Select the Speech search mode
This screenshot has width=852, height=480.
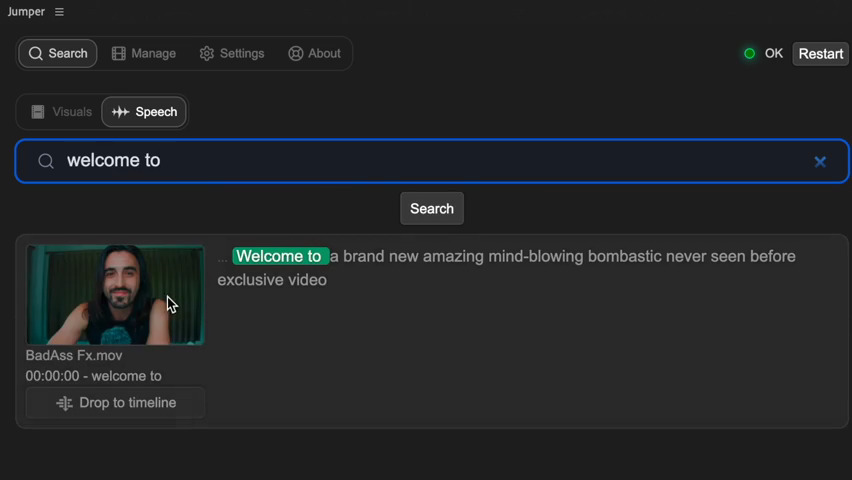144,112
